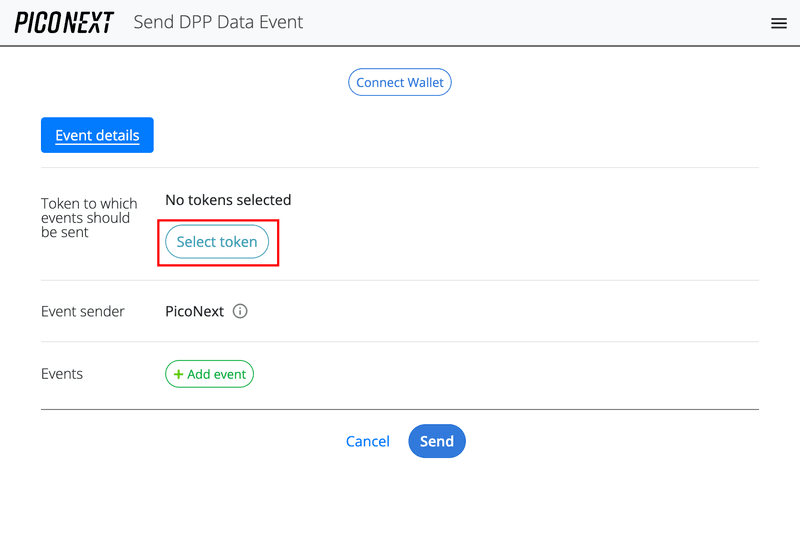Image resolution: width=800 pixels, height=549 pixels.
Task: Click the word 'token' in Select token
Action: [237, 242]
